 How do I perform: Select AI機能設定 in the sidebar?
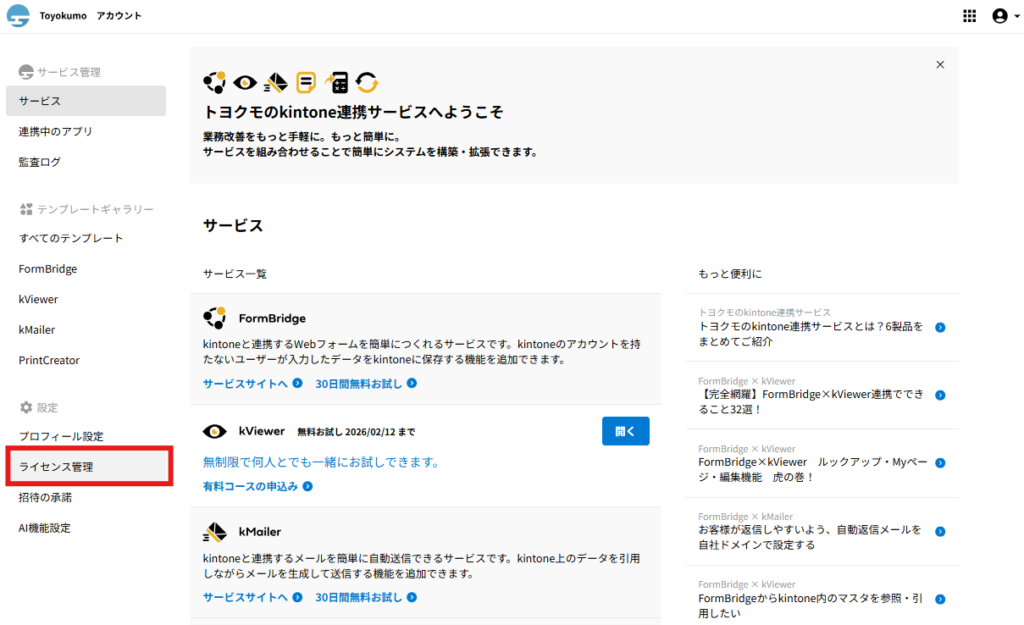(x=45, y=528)
